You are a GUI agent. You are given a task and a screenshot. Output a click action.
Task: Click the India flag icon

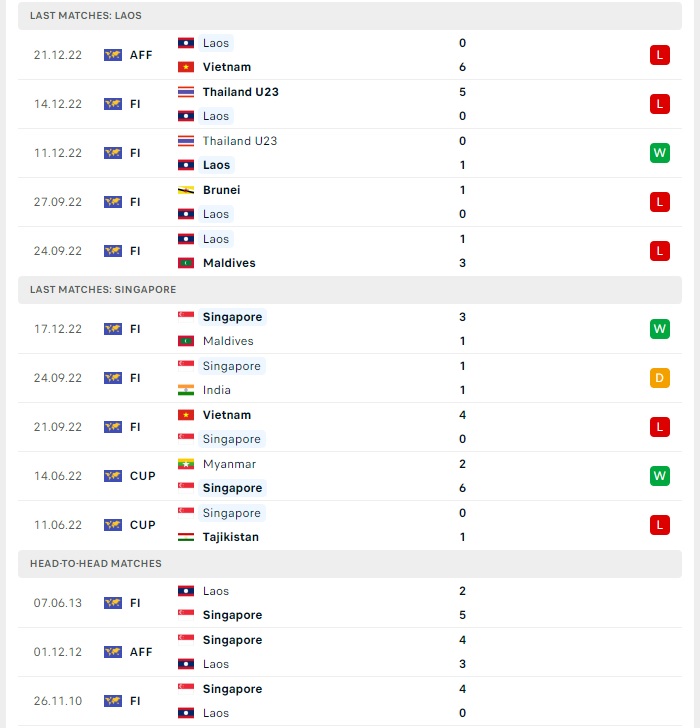click(x=186, y=390)
